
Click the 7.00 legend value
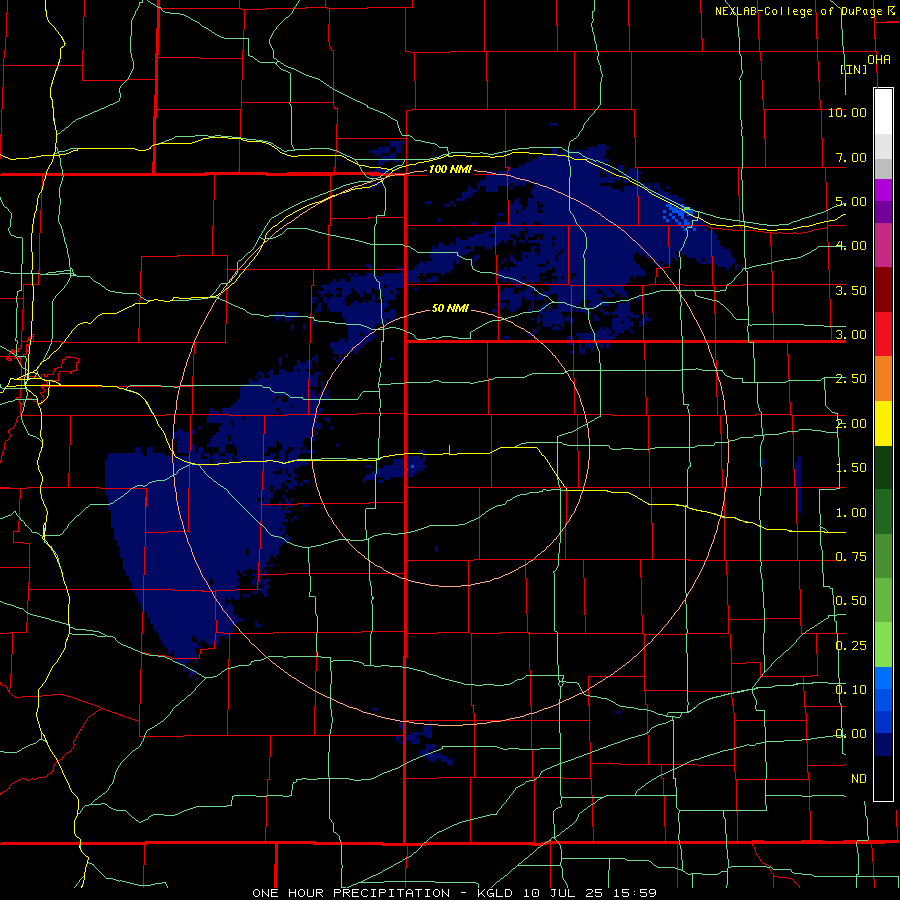point(851,157)
